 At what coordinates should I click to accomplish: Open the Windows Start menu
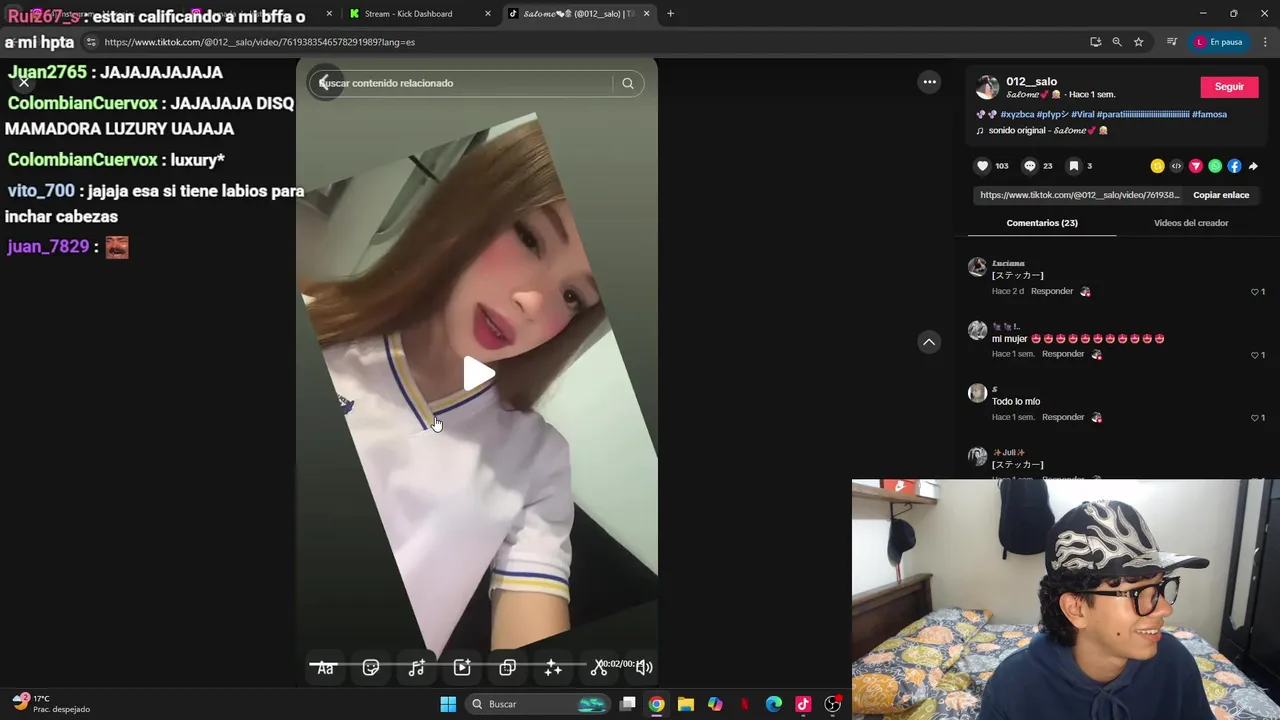click(448, 704)
